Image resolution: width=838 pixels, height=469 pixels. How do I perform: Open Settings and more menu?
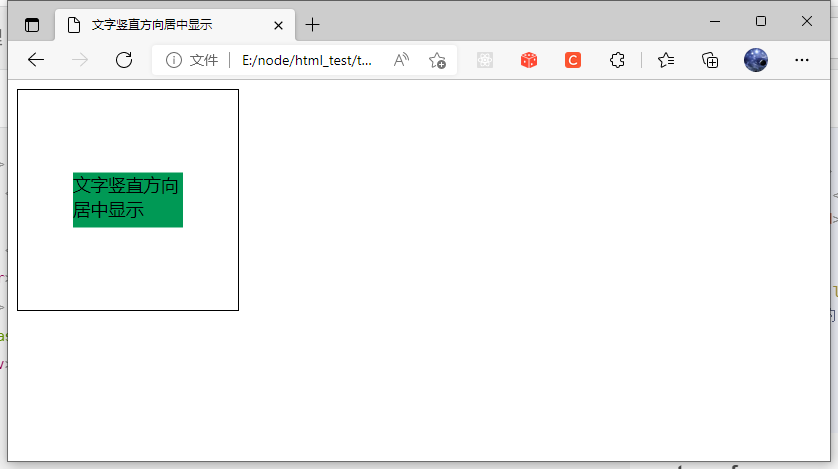tap(802, 60)
